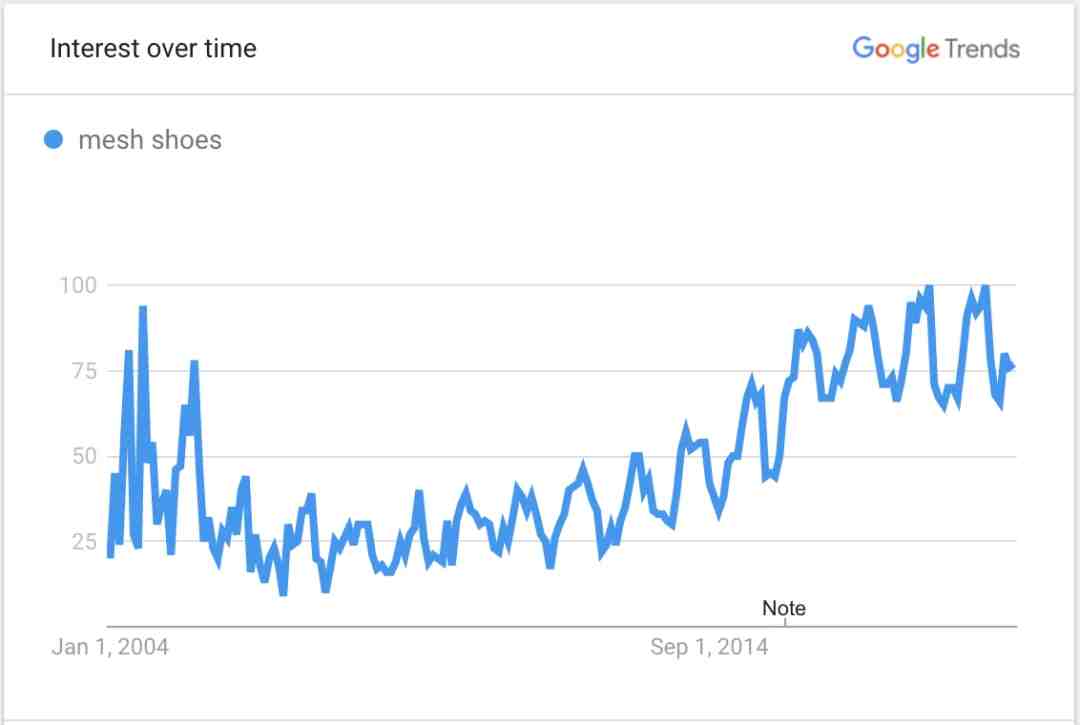Image resolution: width=1080 pixels, height=725 pixels.
Task: Click the blue legend dot for mesh shoes
Action: [53, 140]
